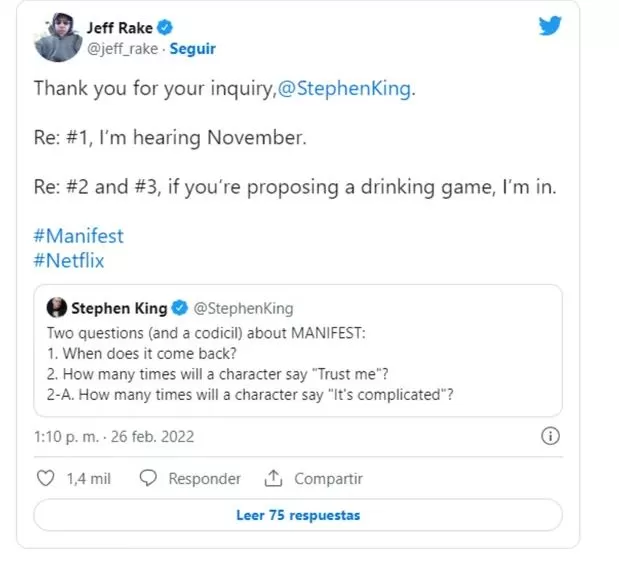
Task: Click the heart like icon
Action: pos(45,479)
